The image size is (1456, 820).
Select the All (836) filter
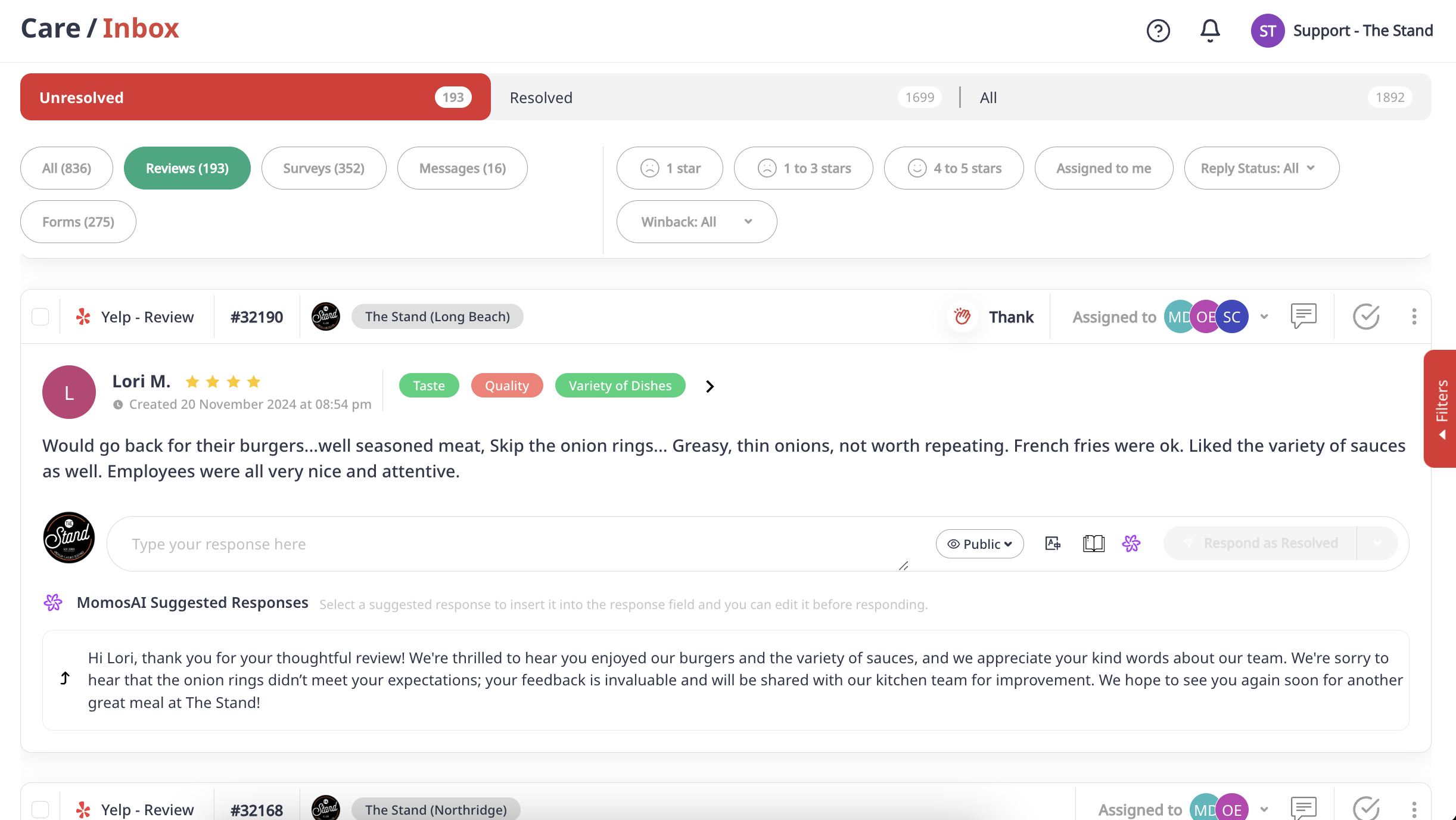[67, 168]
